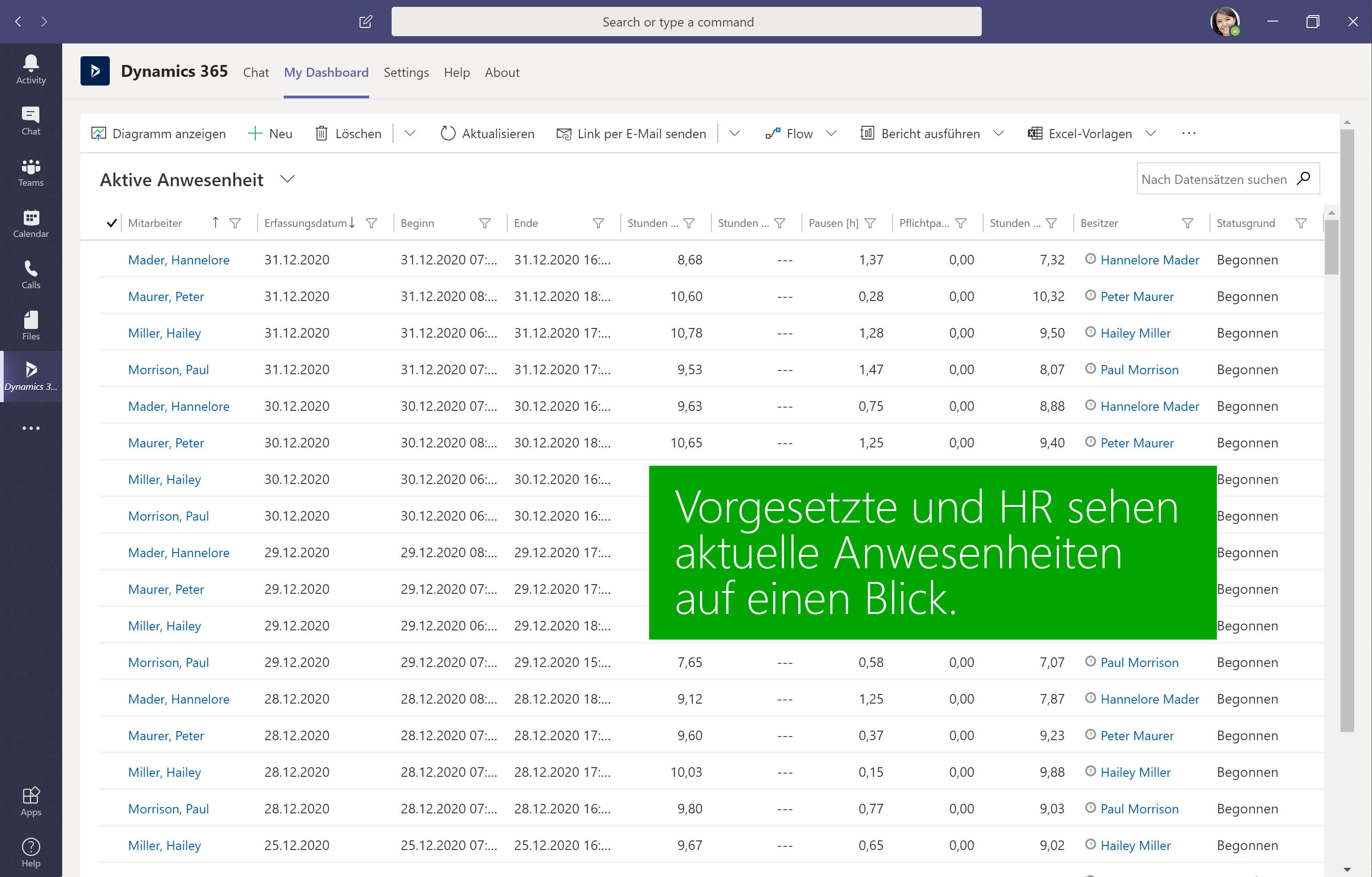Switch to the Settings tab
Screen dimensions: 1372x877
coord(406,72)
